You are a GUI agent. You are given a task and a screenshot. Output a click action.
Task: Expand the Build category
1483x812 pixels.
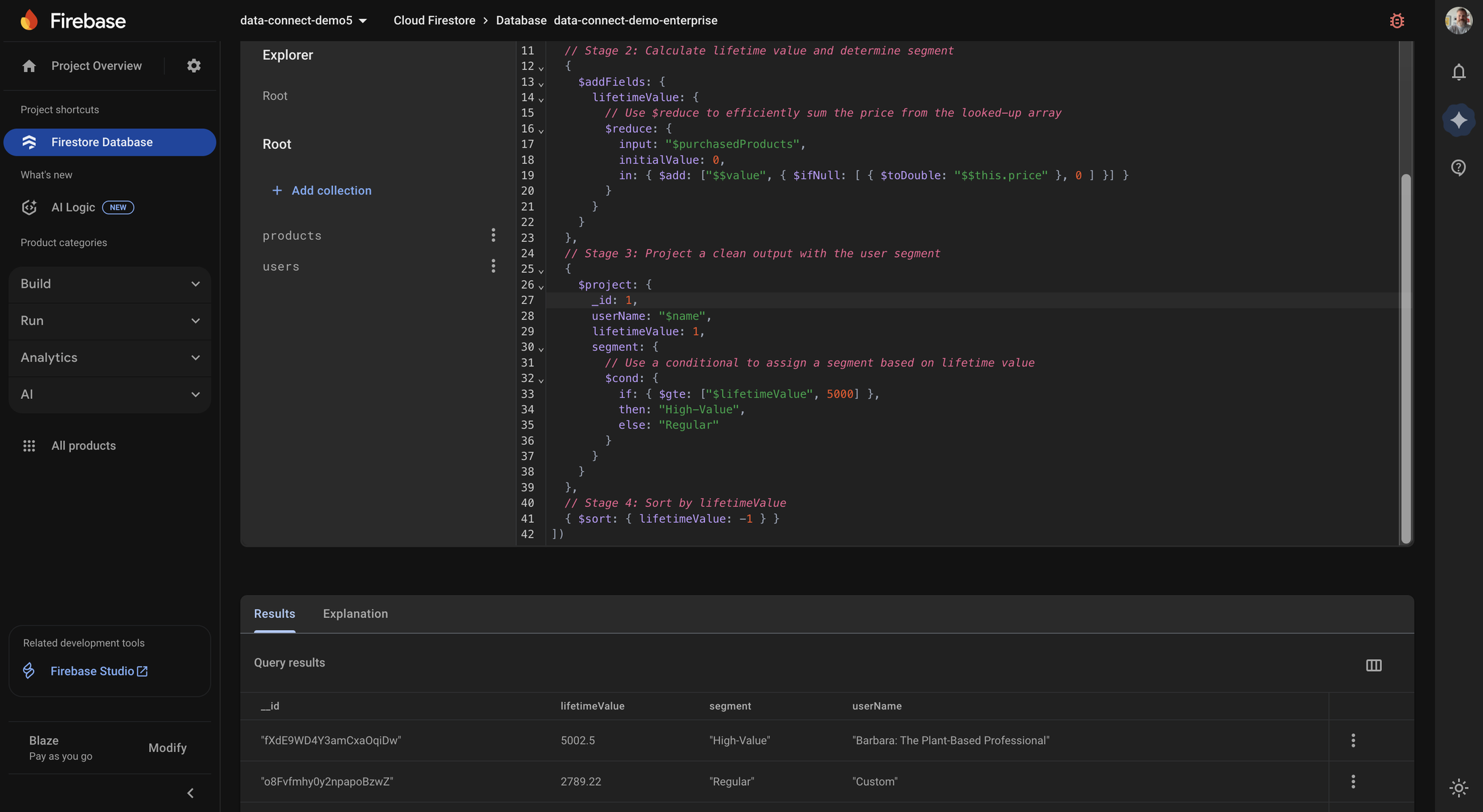click(110, 284)
